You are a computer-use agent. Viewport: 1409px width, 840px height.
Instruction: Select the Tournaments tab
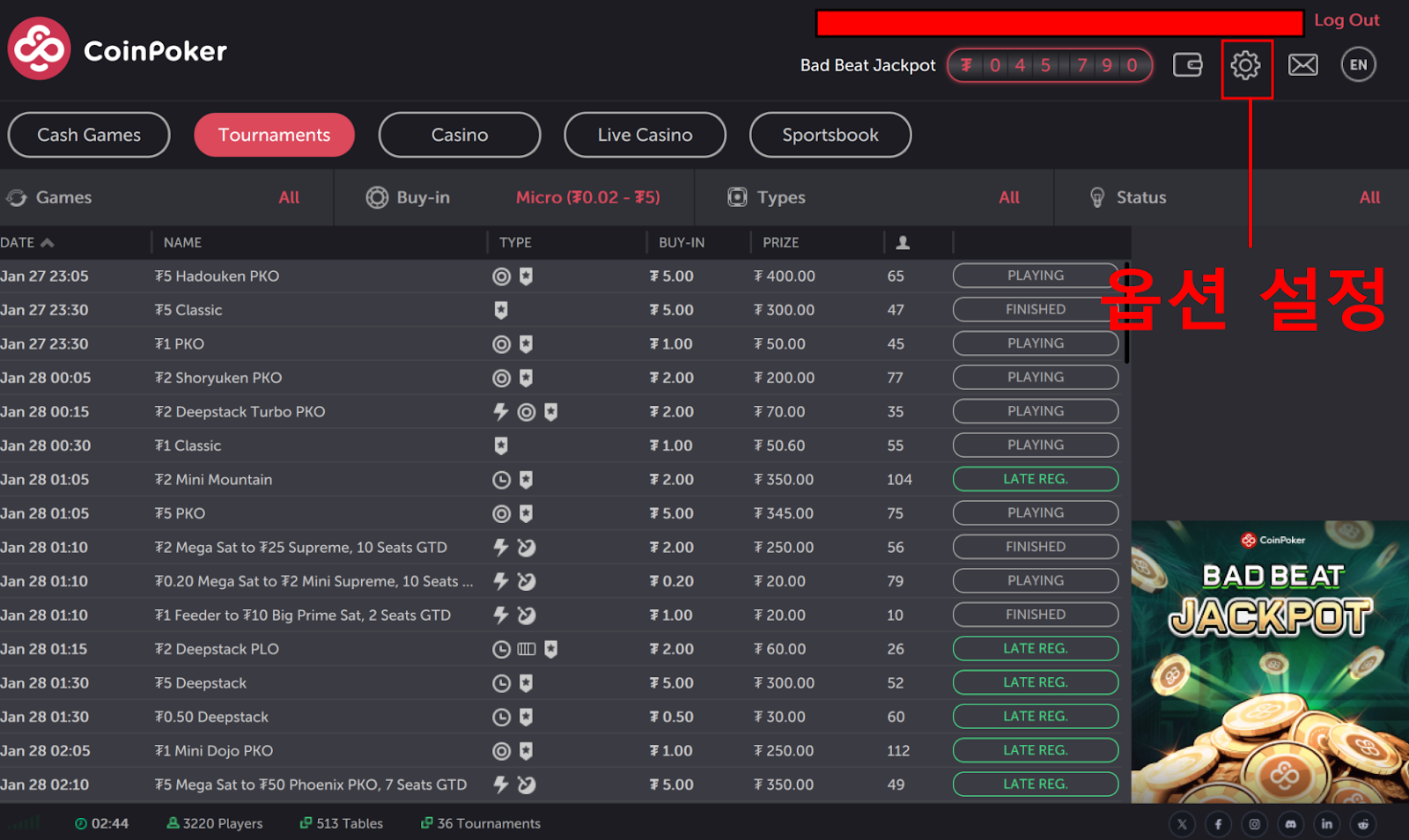tap(274, 135)
